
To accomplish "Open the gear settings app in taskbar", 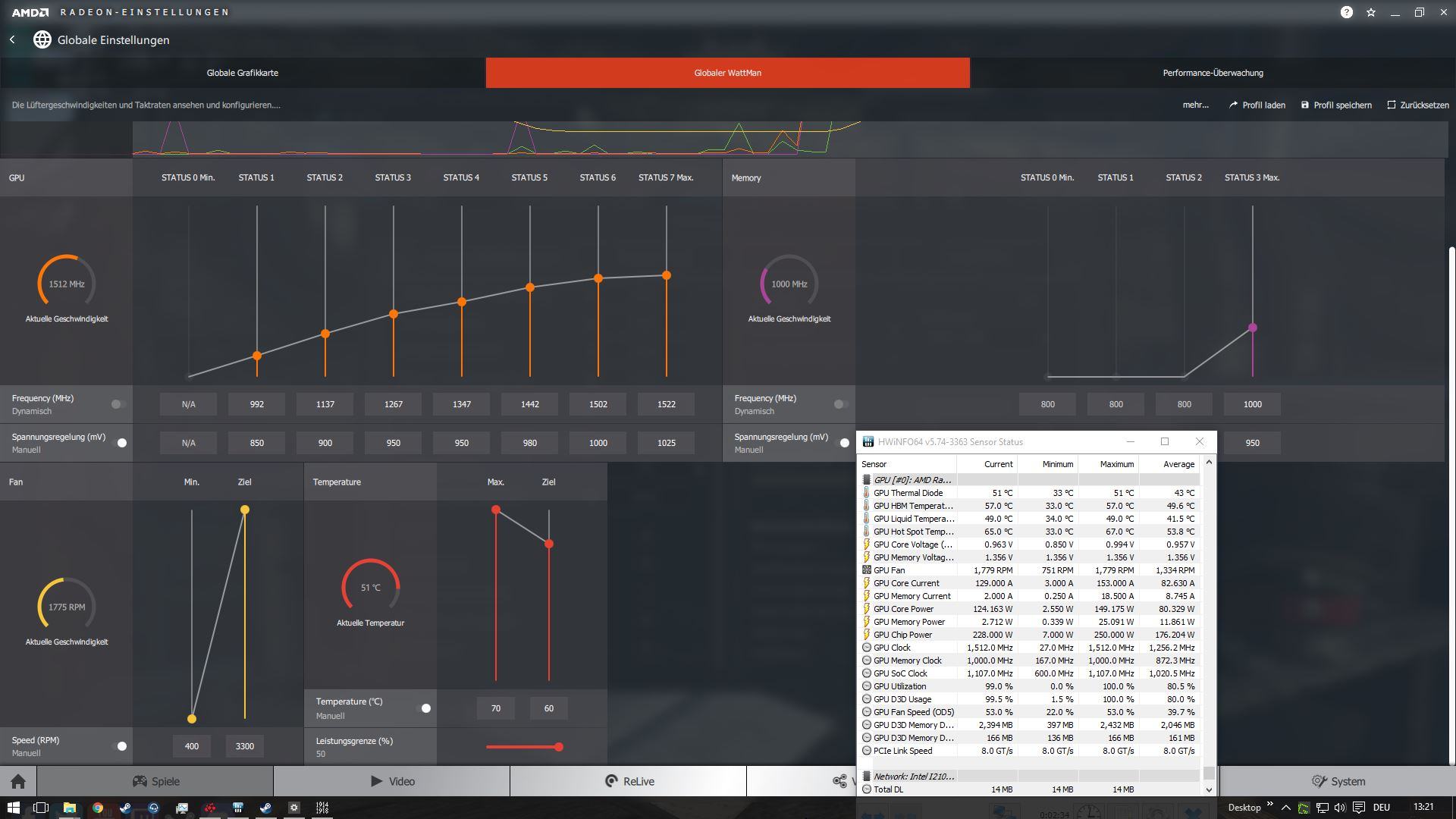I will pyautogui.click(x=293, y=808).
